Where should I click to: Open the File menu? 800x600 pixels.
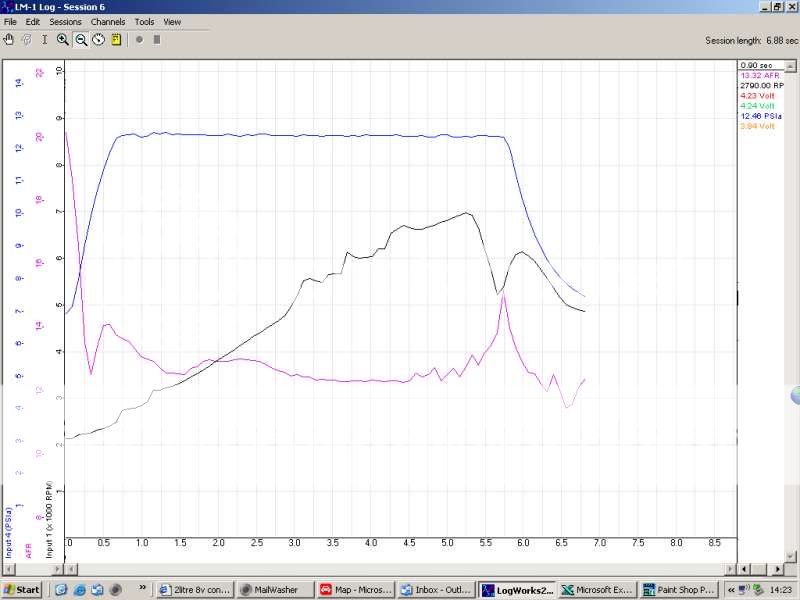click(x=10, y=21)
